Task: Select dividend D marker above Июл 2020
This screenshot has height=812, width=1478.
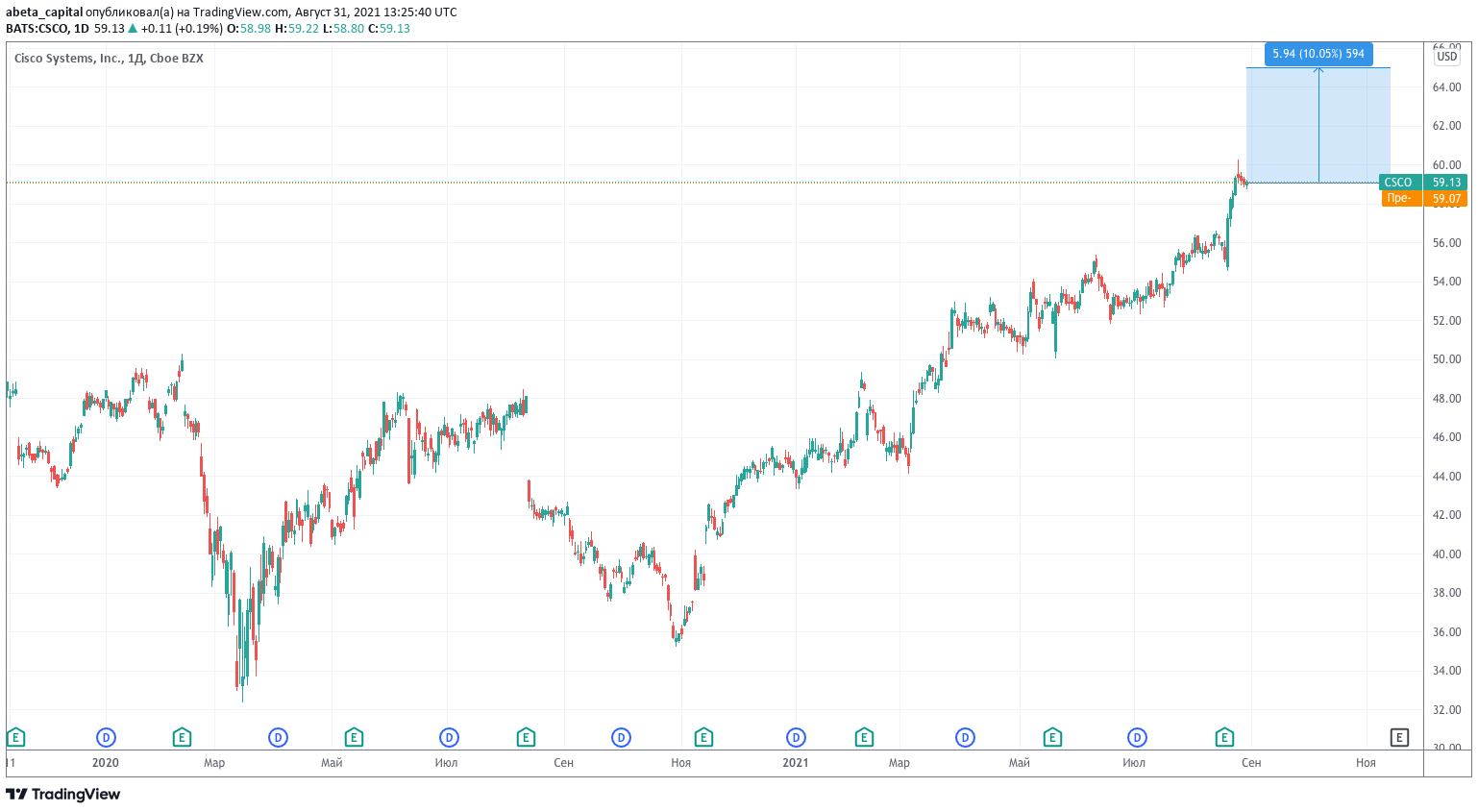Action: pos(449,737)
